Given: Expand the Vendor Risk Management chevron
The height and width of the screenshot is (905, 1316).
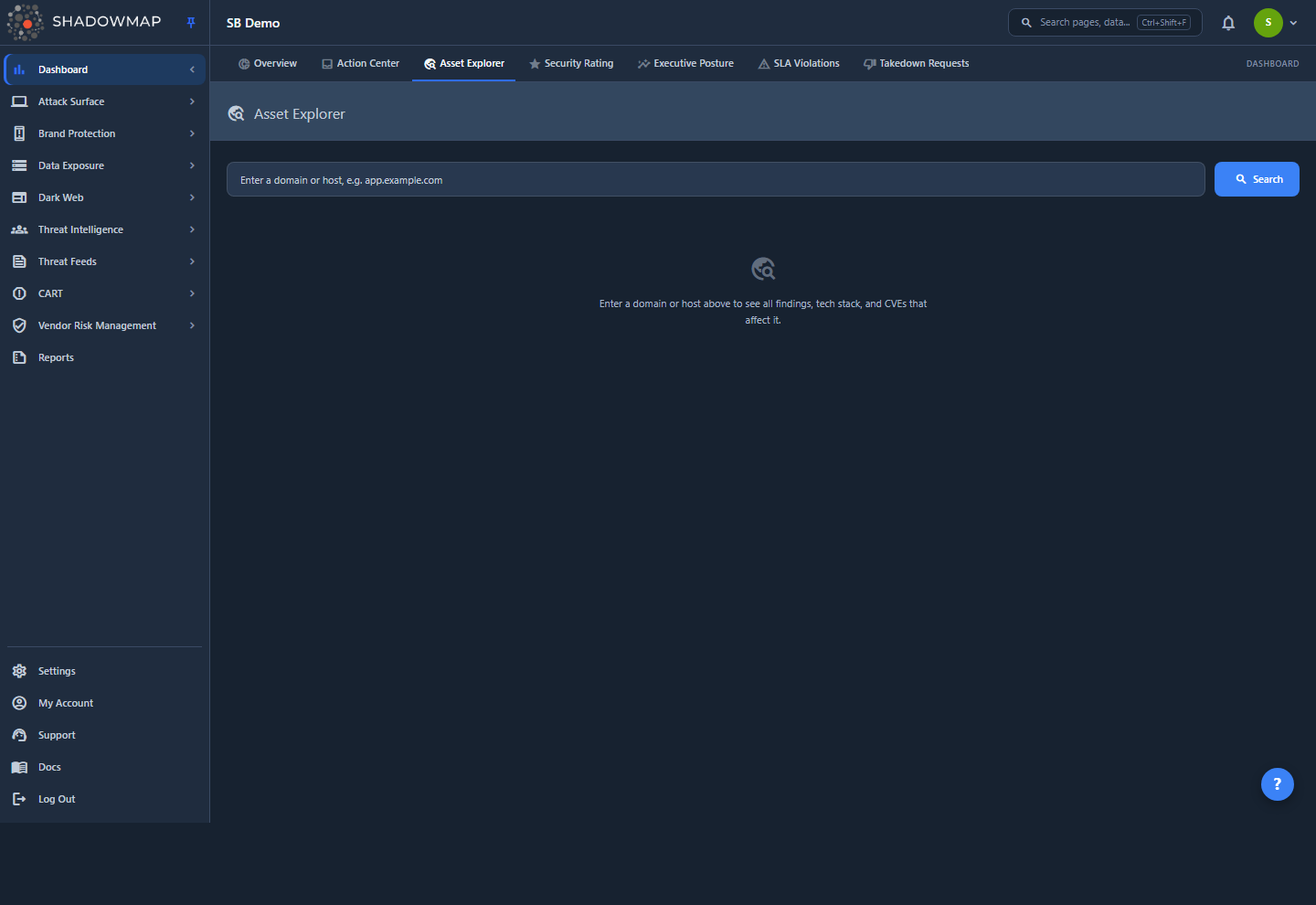Looking at the screenshot, I should pos(192,325).
